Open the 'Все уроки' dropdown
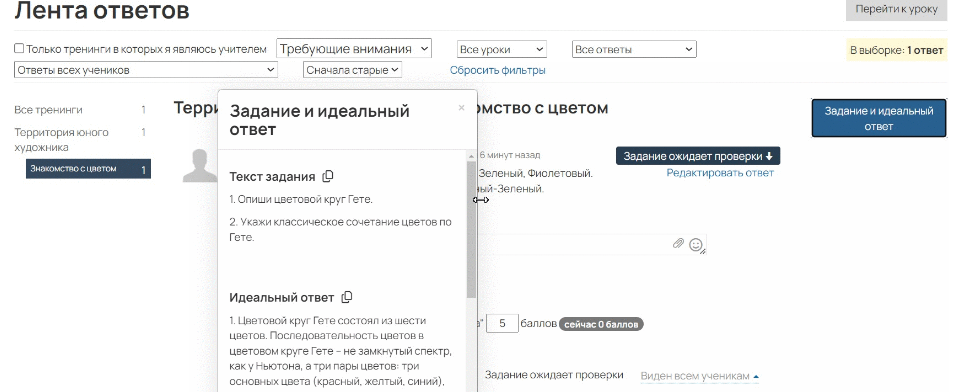 502,49
